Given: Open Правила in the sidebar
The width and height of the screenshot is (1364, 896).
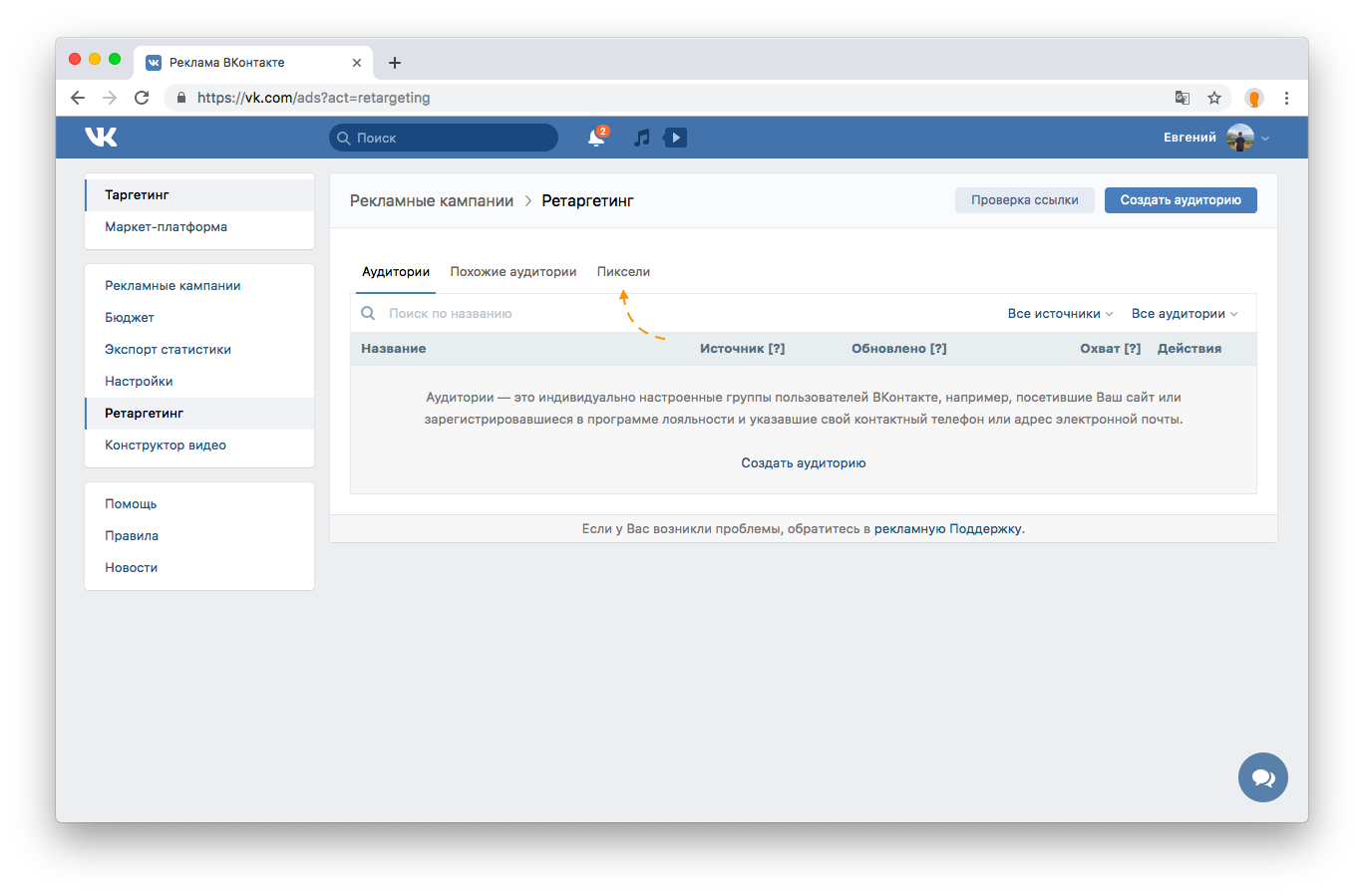Looking at the screenshot, I should click(x=199, y=536).
